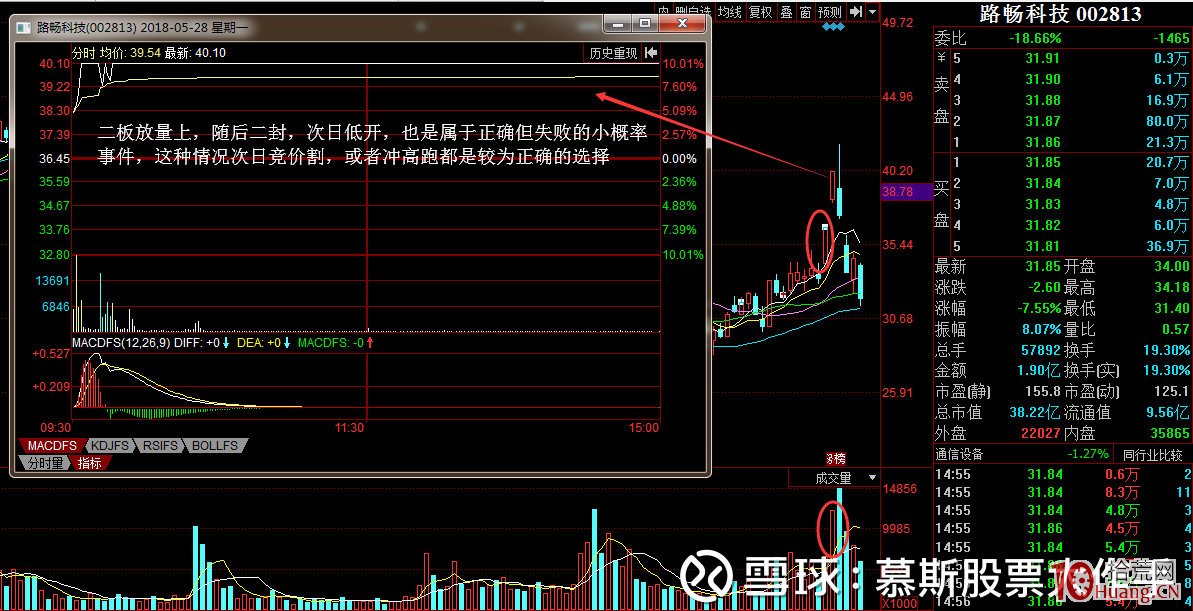Click the 历史重现 replay button

pos(612,53)
